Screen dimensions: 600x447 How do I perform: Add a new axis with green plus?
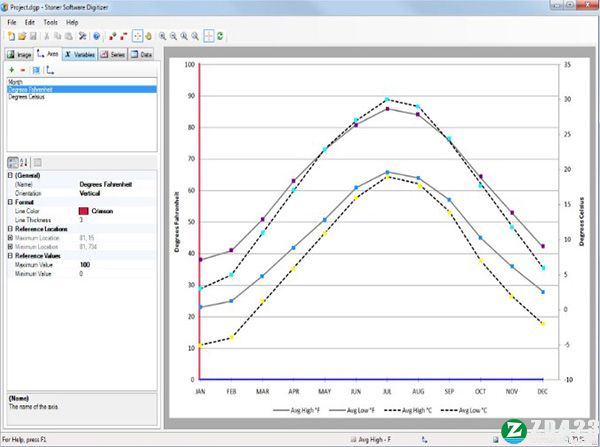pyautogui.click(x=11, y=70)
